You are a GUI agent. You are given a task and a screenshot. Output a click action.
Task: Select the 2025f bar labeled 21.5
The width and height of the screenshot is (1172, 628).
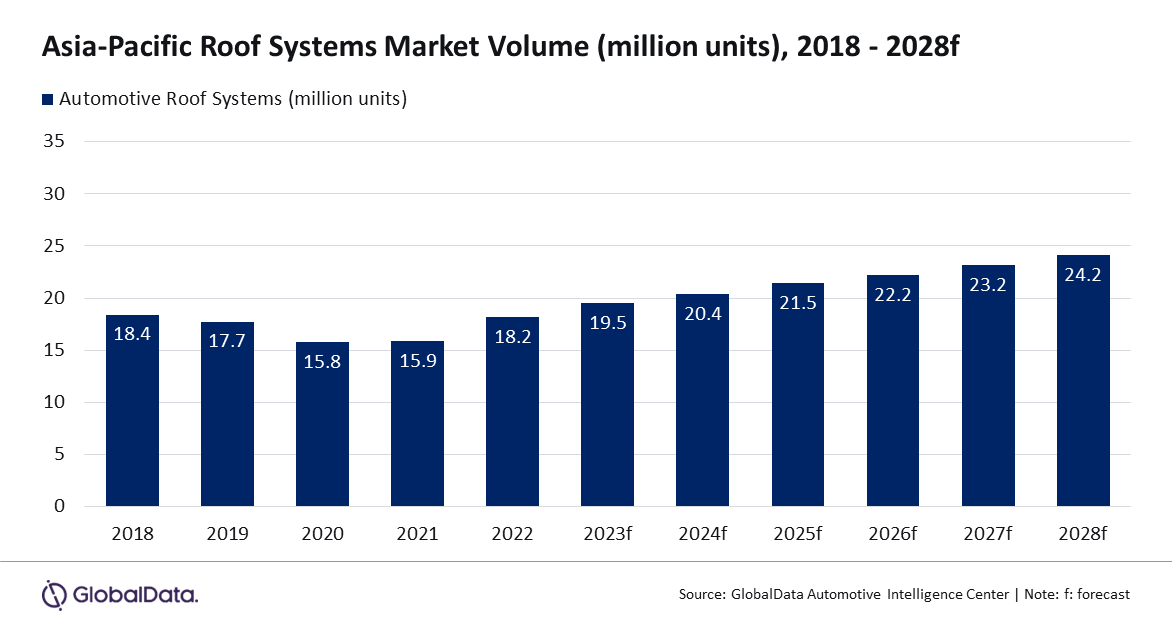(797, 395)
